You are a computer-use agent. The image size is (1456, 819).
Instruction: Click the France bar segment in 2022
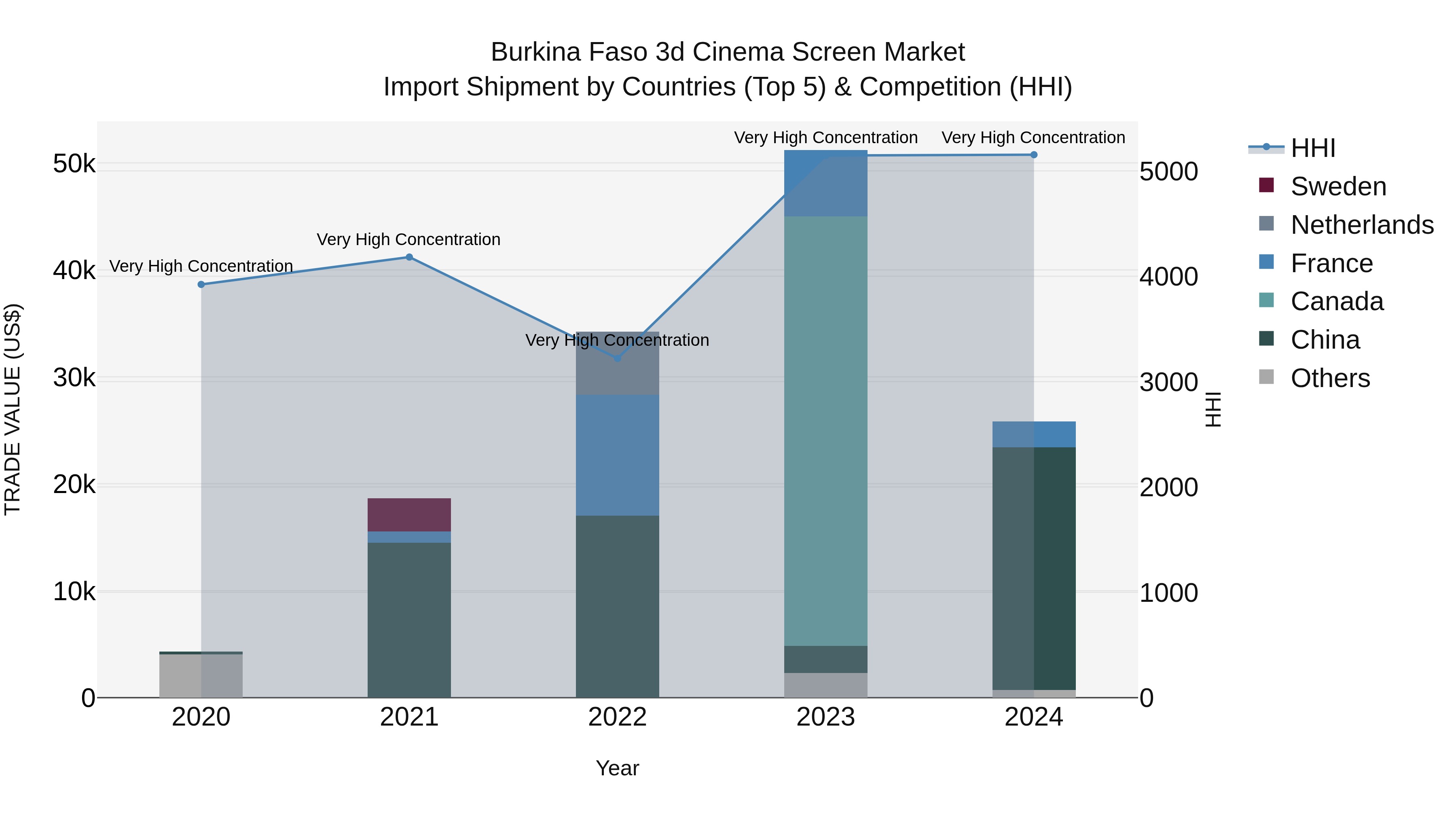(617, 455)
